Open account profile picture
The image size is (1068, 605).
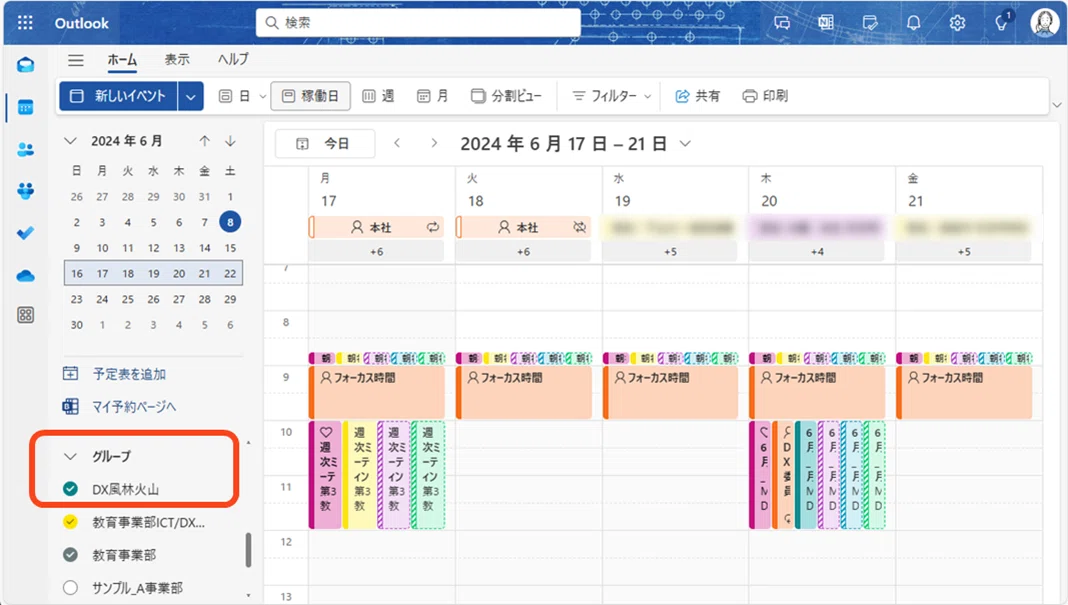pyautogui.click(x=1044, y=22)
